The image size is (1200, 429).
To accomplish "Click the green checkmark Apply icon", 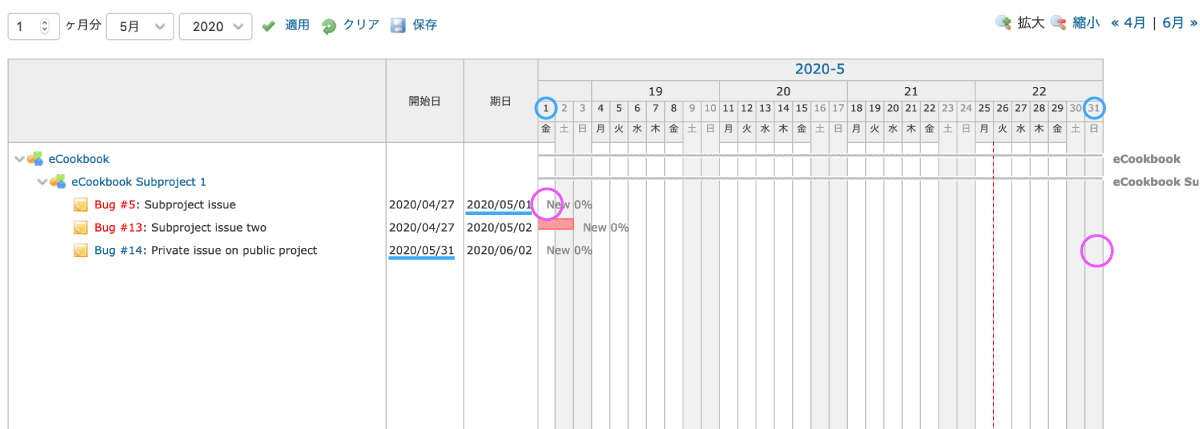I will [268, 26].
